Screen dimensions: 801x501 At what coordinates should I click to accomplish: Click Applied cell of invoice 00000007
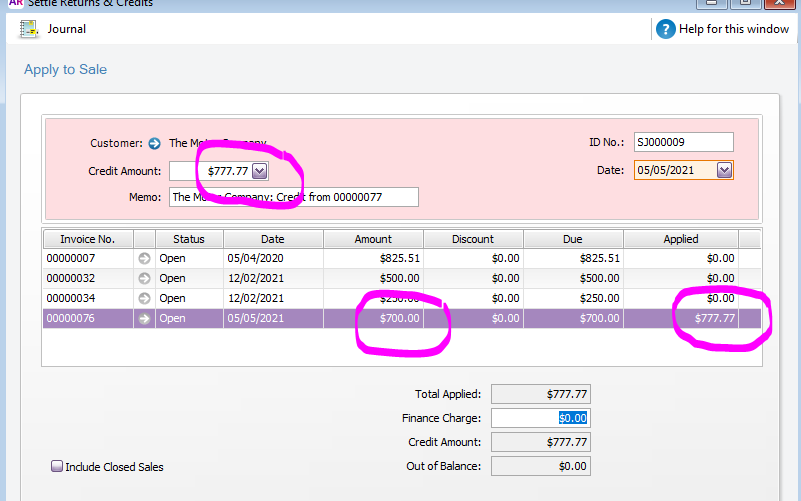pos(681,258)
